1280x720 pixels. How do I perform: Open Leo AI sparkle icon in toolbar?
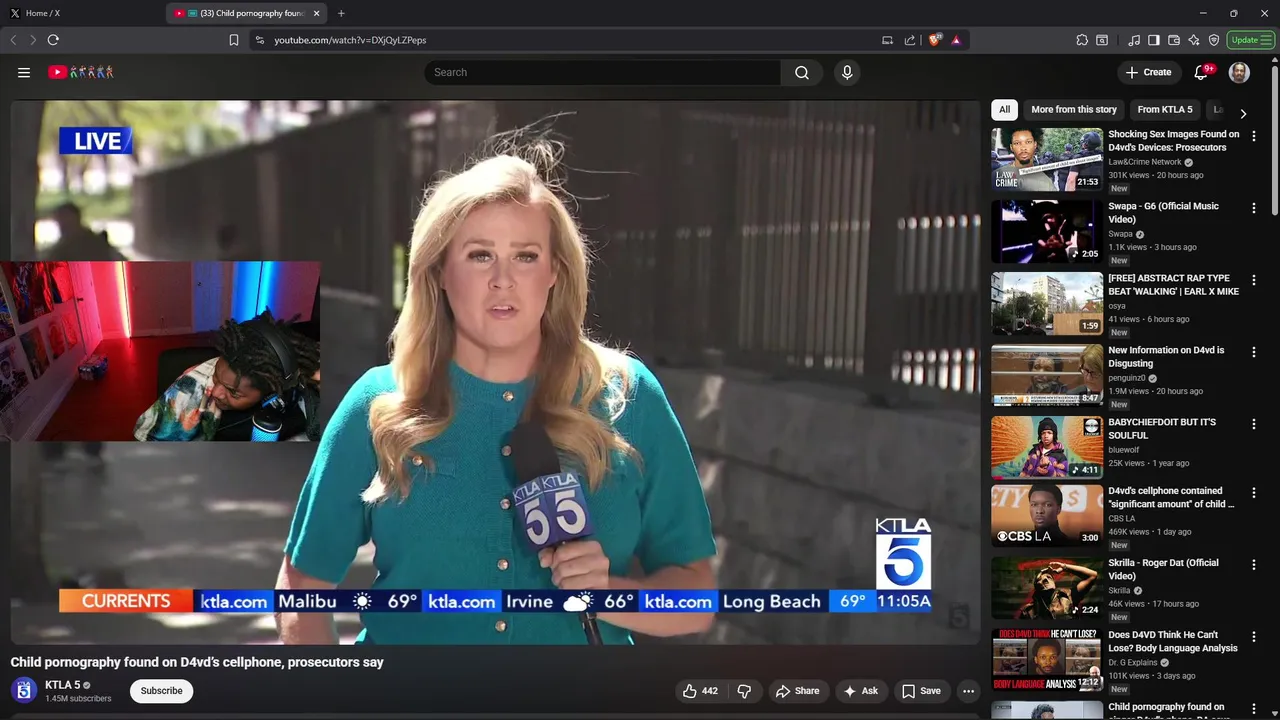point(1194,40)
